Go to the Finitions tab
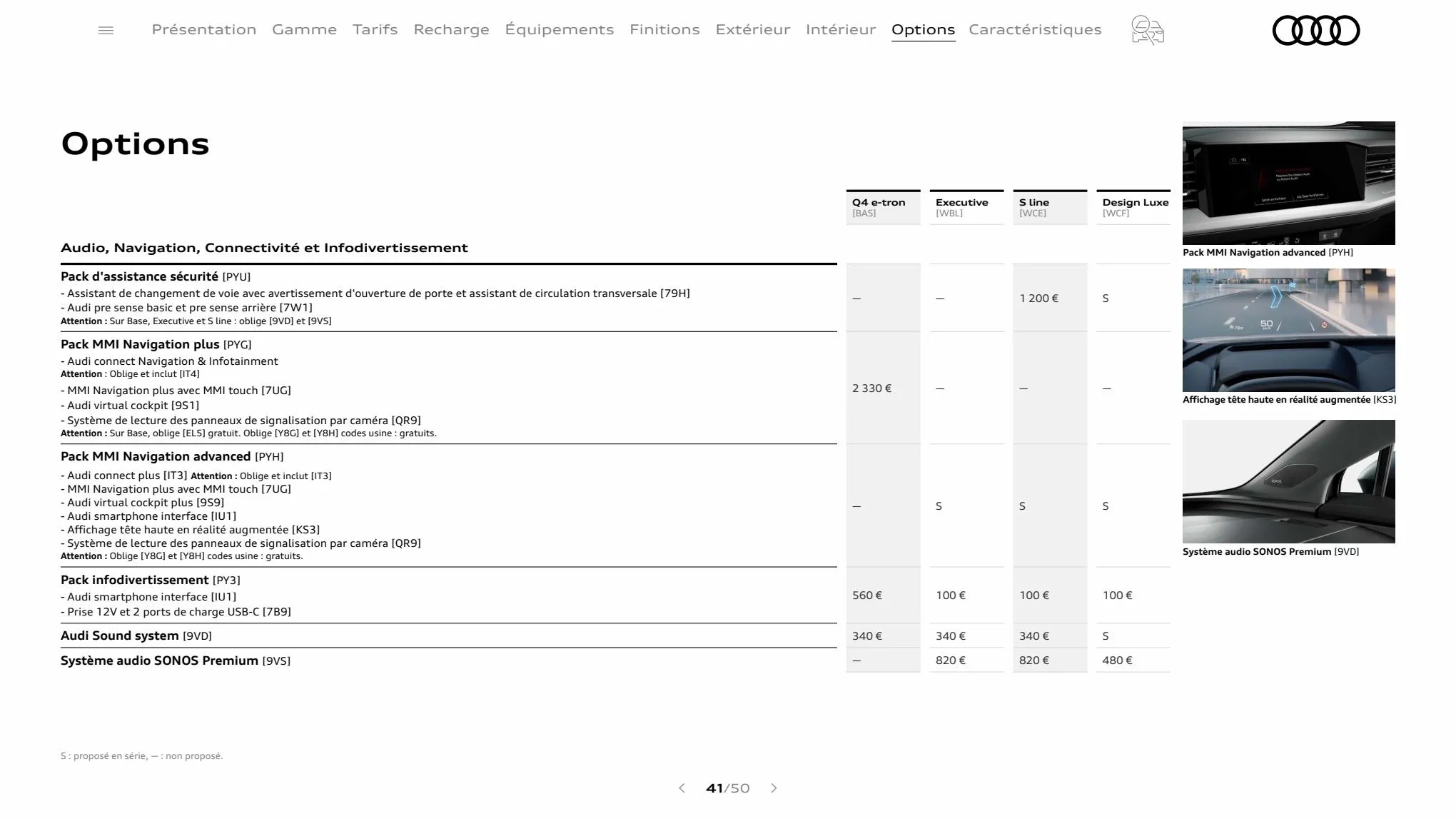The height and width of the screenshot is (819, 1456). tap(664, 29)
